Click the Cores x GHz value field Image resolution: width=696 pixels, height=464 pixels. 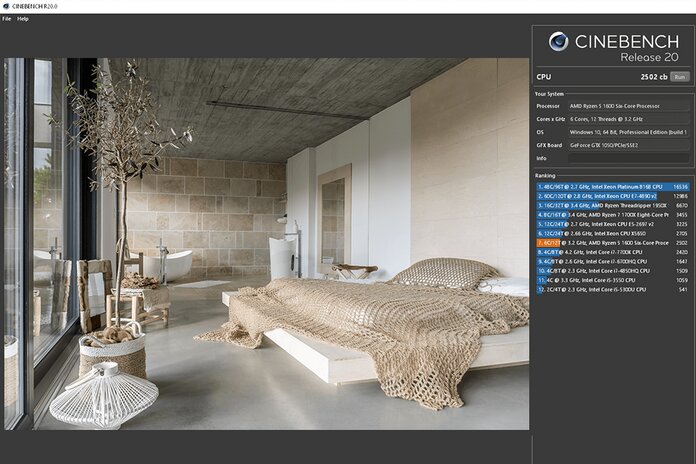point(628,119)
